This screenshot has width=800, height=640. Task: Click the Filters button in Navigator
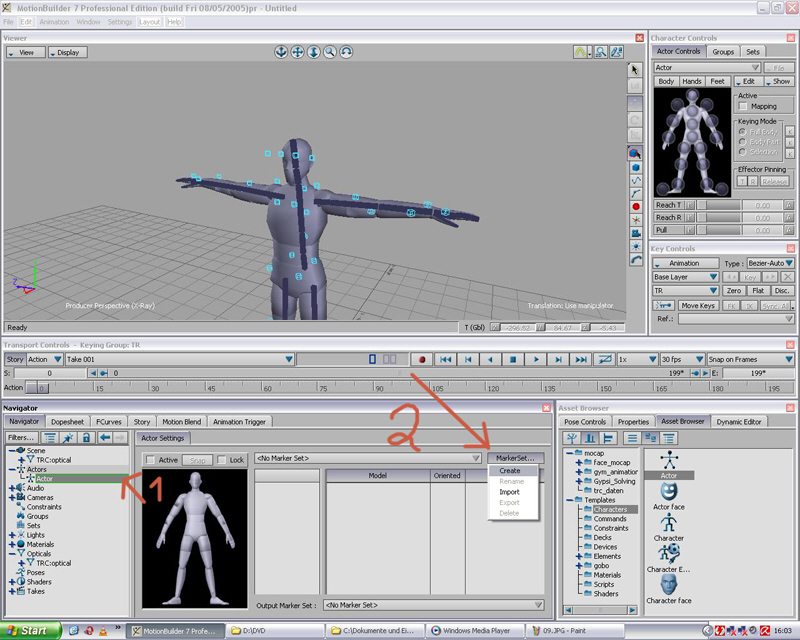[20, 438]
